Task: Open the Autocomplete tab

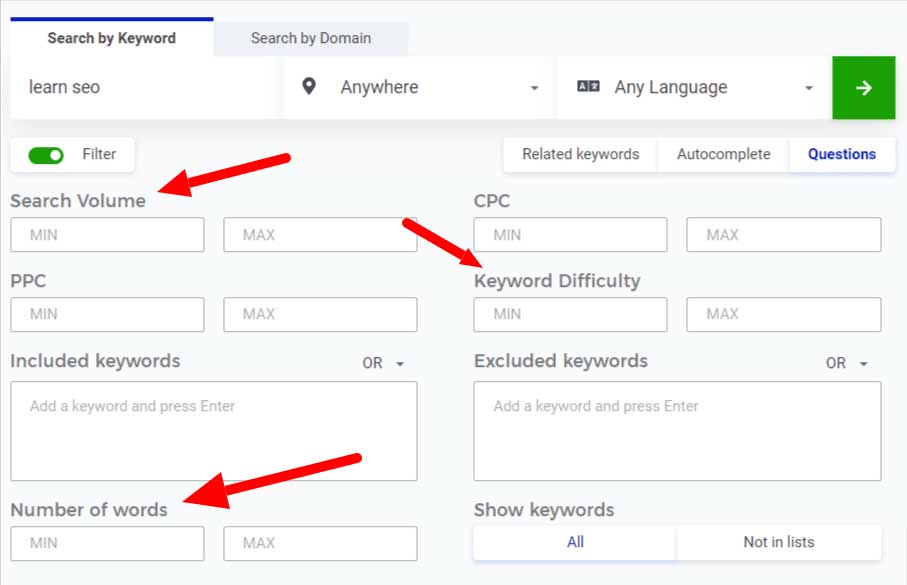Action: [x=724, y=154]
